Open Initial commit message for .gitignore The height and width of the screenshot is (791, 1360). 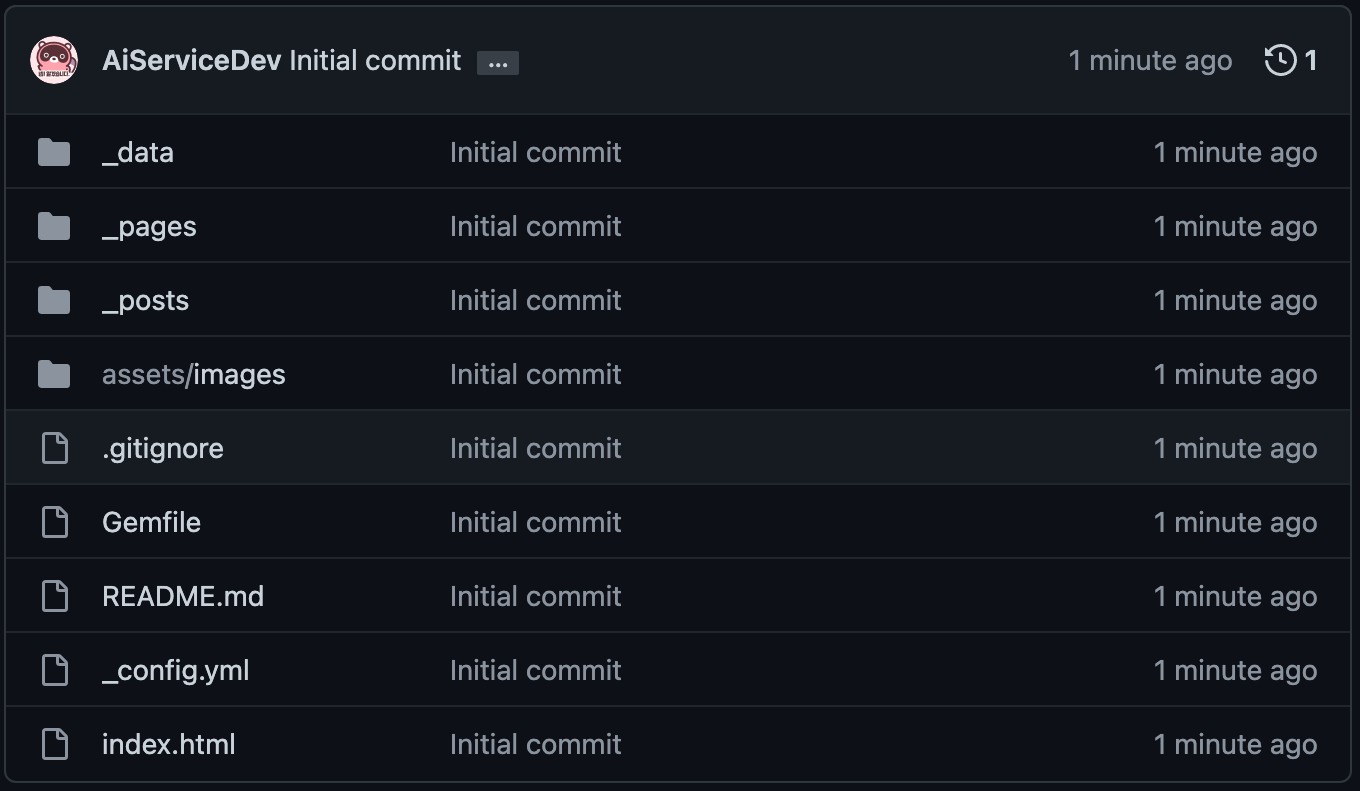(x=536, y=449)
